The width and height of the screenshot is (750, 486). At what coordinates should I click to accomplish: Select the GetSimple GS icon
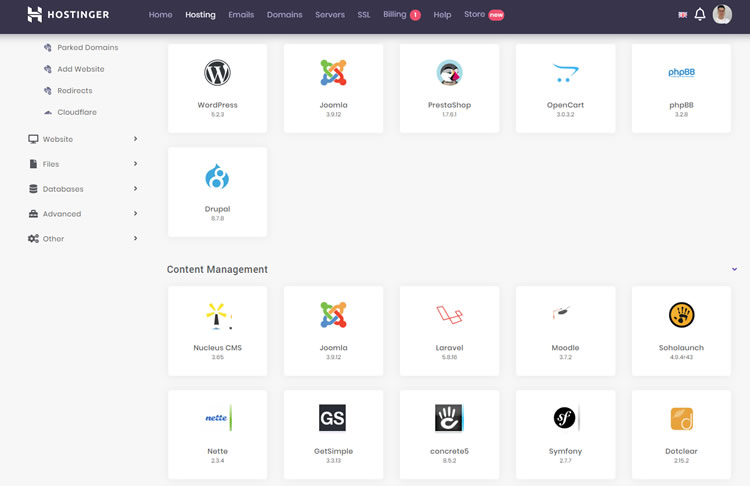click(x=332, y=418)
